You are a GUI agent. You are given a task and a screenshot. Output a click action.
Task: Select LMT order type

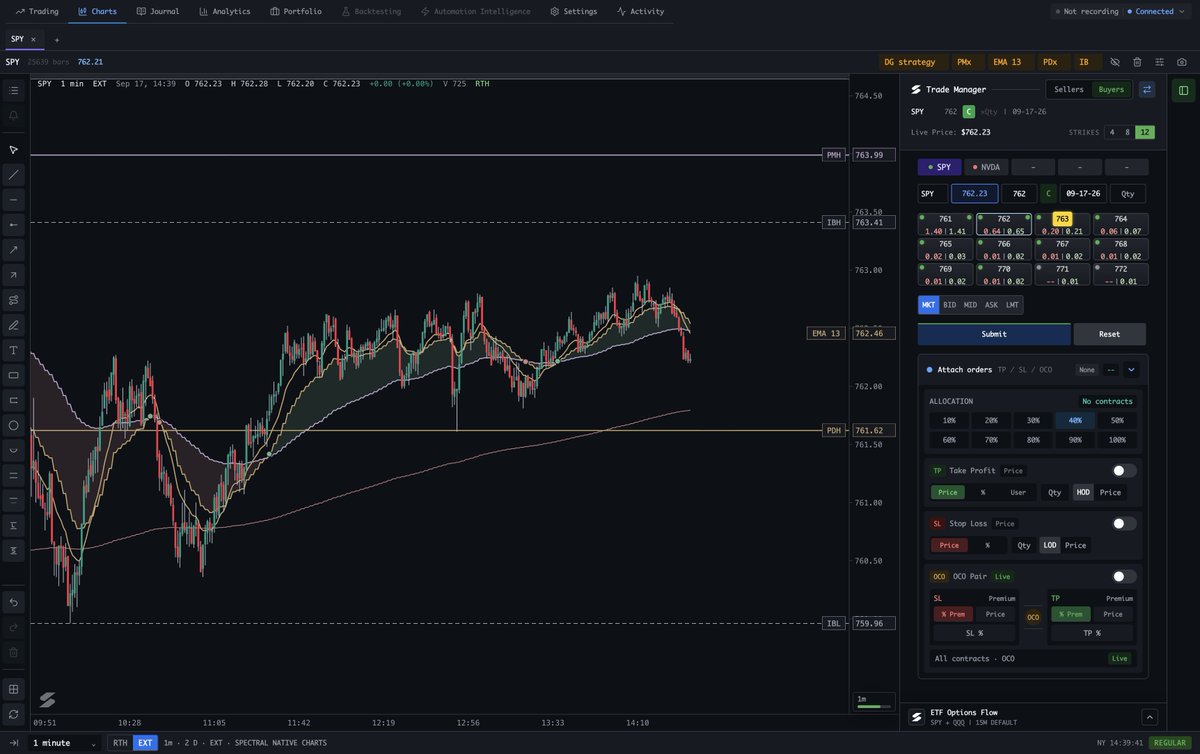click(x=1012, y=305)
